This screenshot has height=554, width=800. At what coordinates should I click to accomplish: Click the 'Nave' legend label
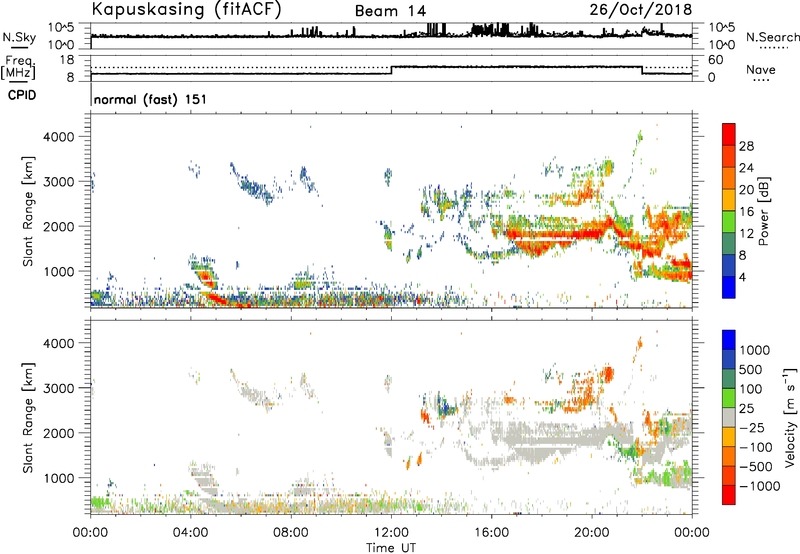point(761,70)
